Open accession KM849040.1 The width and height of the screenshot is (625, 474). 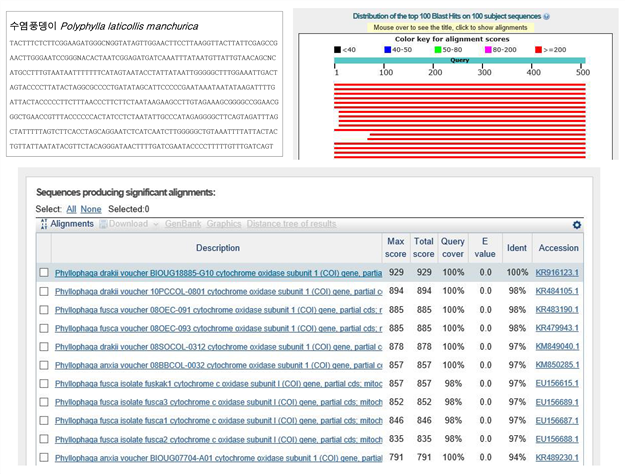pyautogui.click(x=557, y=346)
